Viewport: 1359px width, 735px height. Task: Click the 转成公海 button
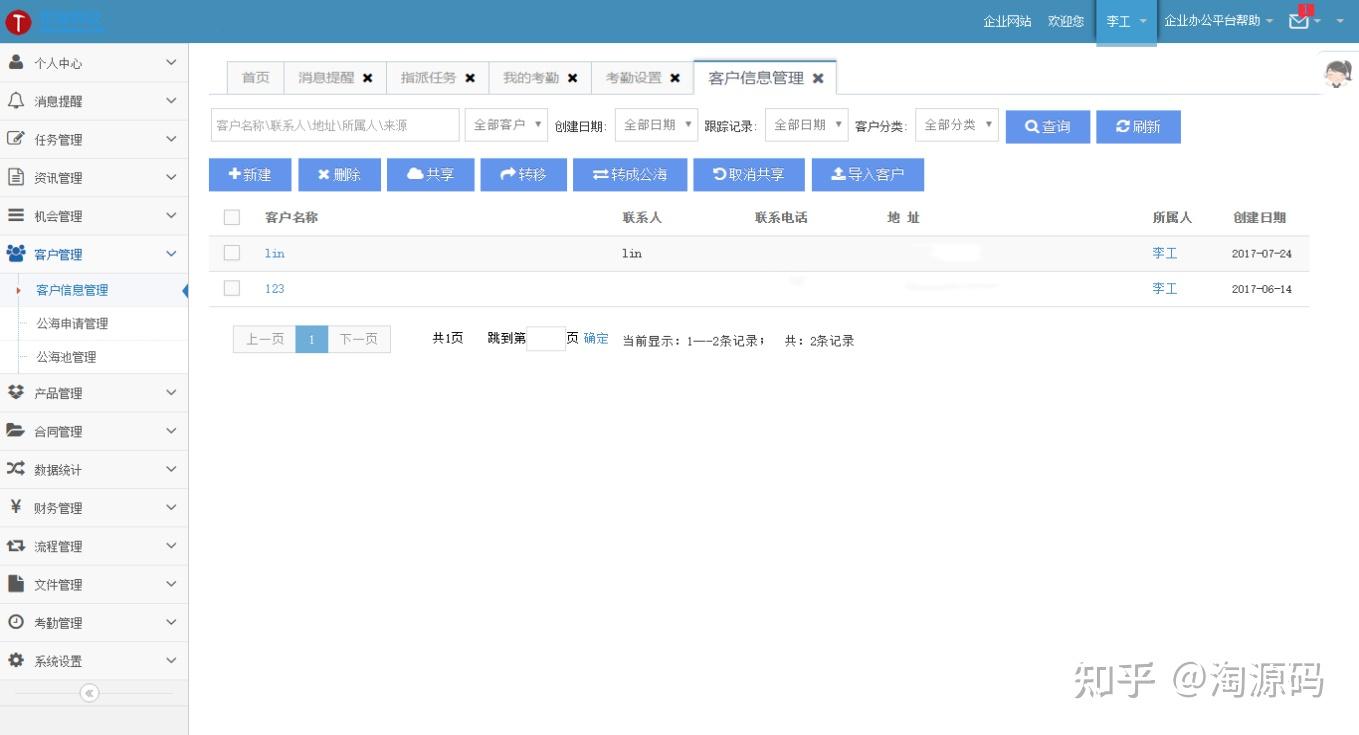(630, 174)
